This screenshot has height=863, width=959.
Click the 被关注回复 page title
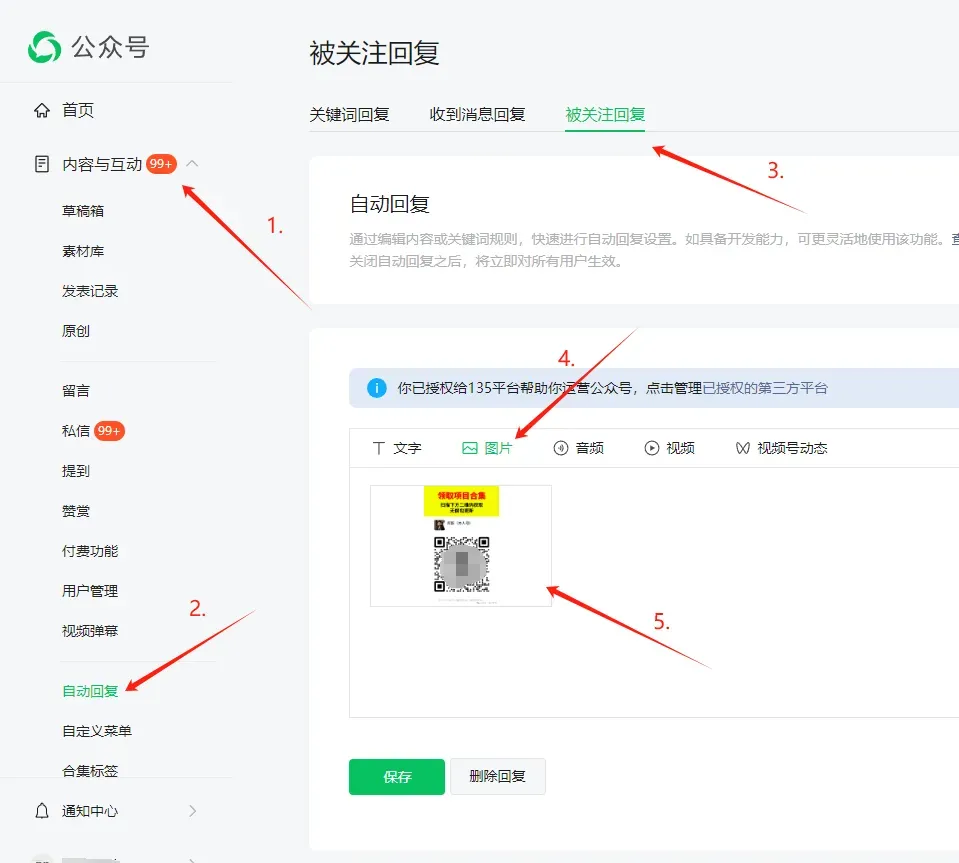click(374, 53)
